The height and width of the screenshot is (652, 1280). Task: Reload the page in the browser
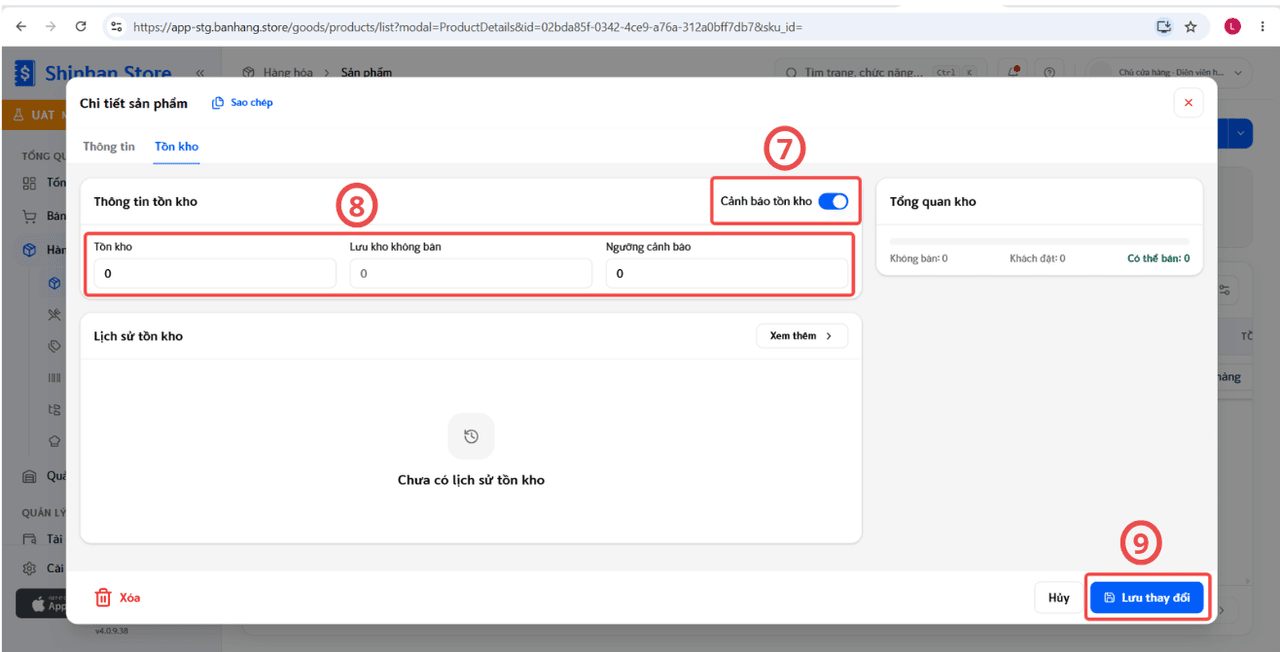tap(81, 27)
